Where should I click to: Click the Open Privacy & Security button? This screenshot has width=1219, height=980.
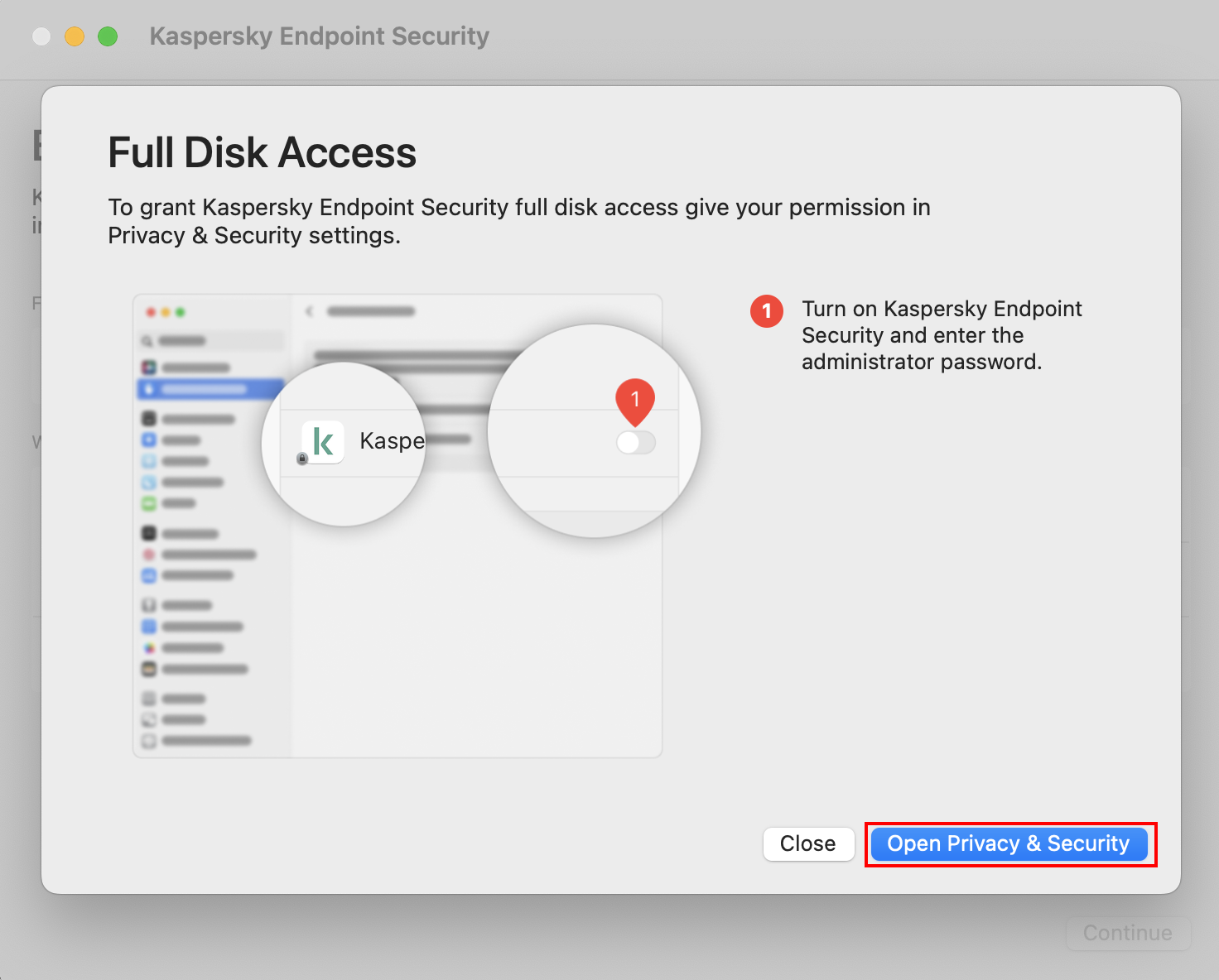click(x=1009, y=844)
